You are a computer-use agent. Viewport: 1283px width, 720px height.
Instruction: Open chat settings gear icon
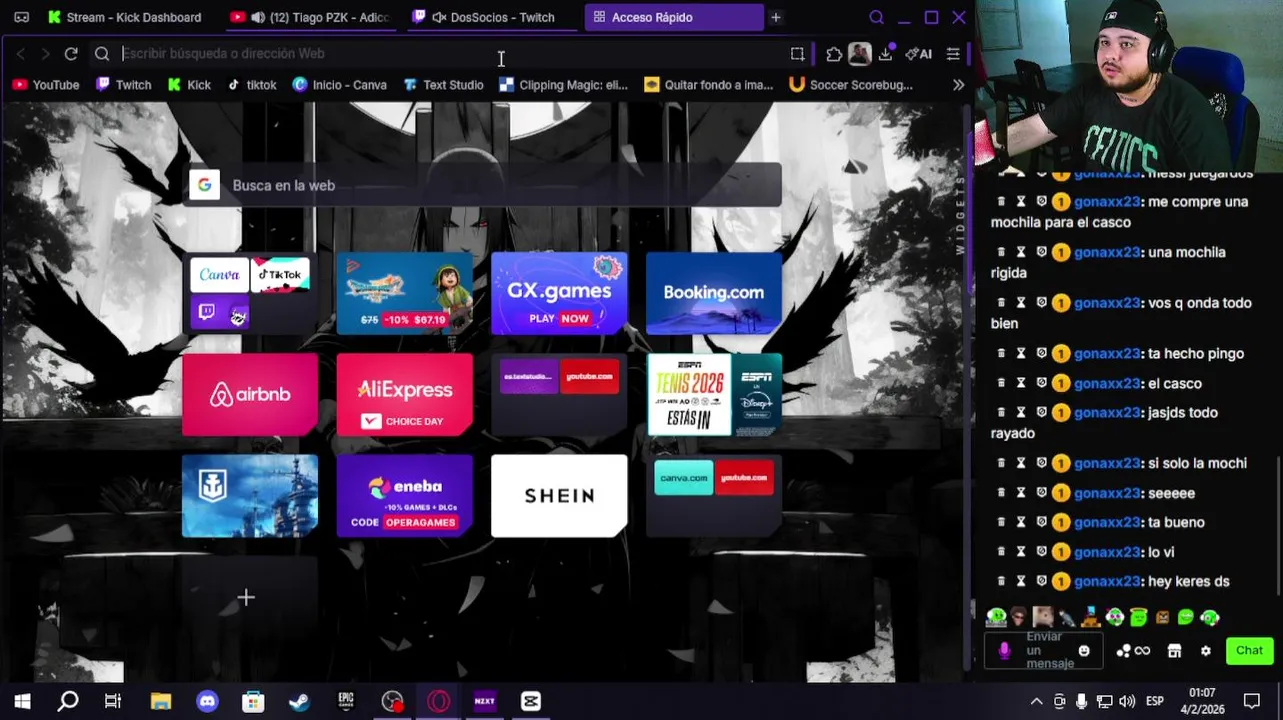(x=1206, y=651)
